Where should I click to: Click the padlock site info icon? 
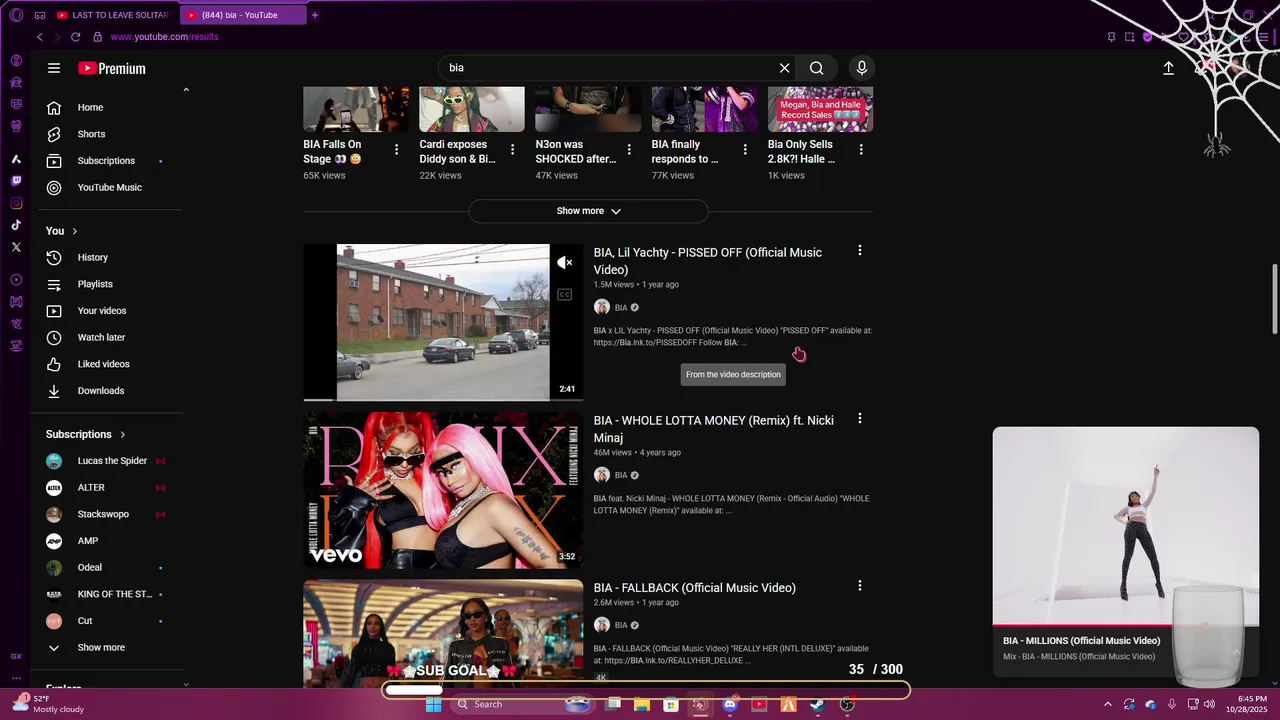click(97, 37)
